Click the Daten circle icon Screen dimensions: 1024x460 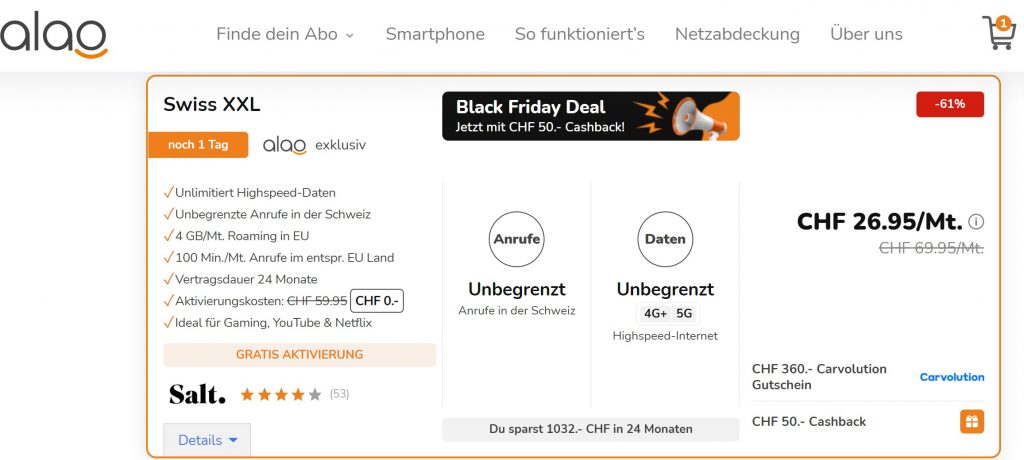click(x=665, y=239)
